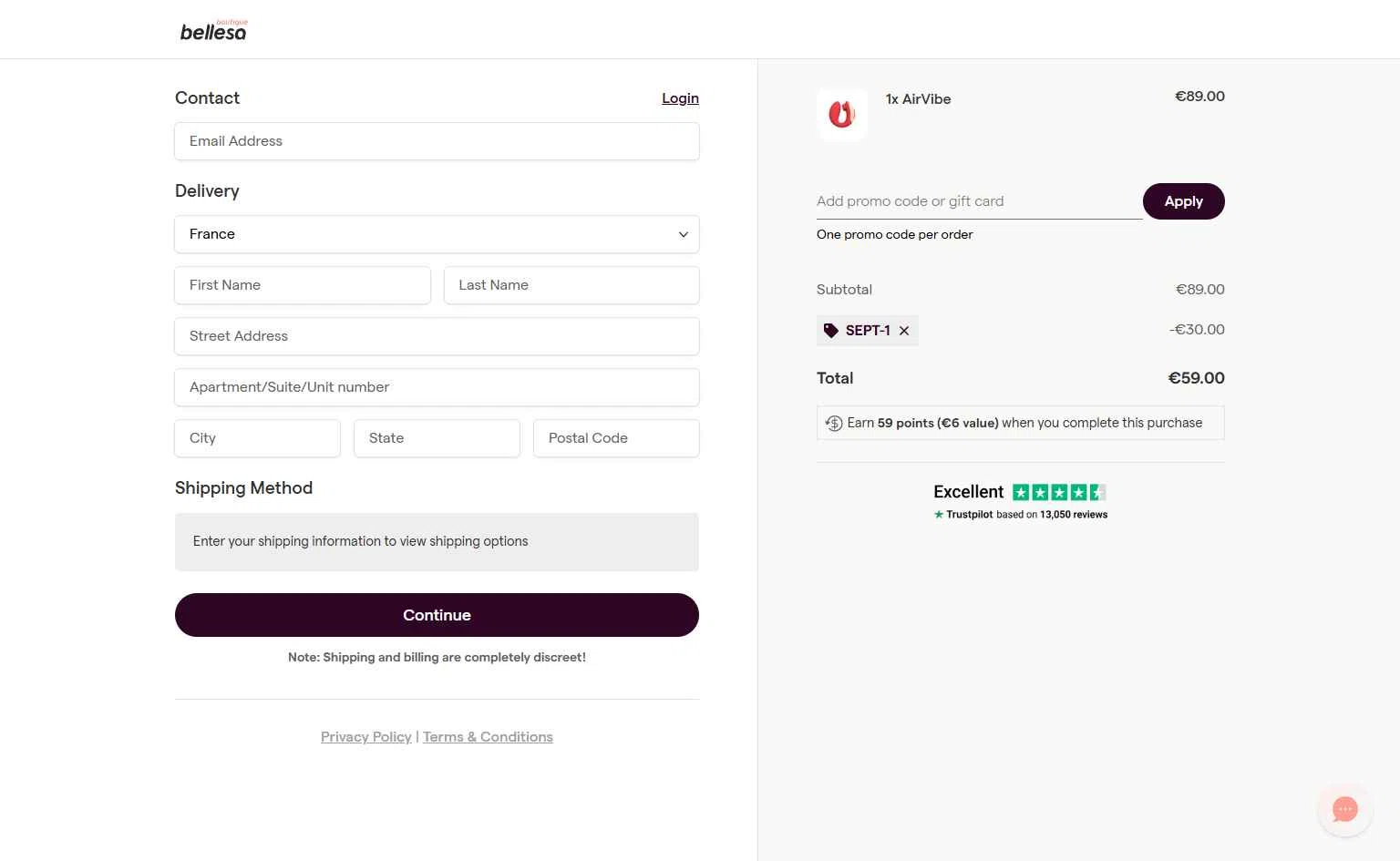Click the Street Address field

(437, 336)
